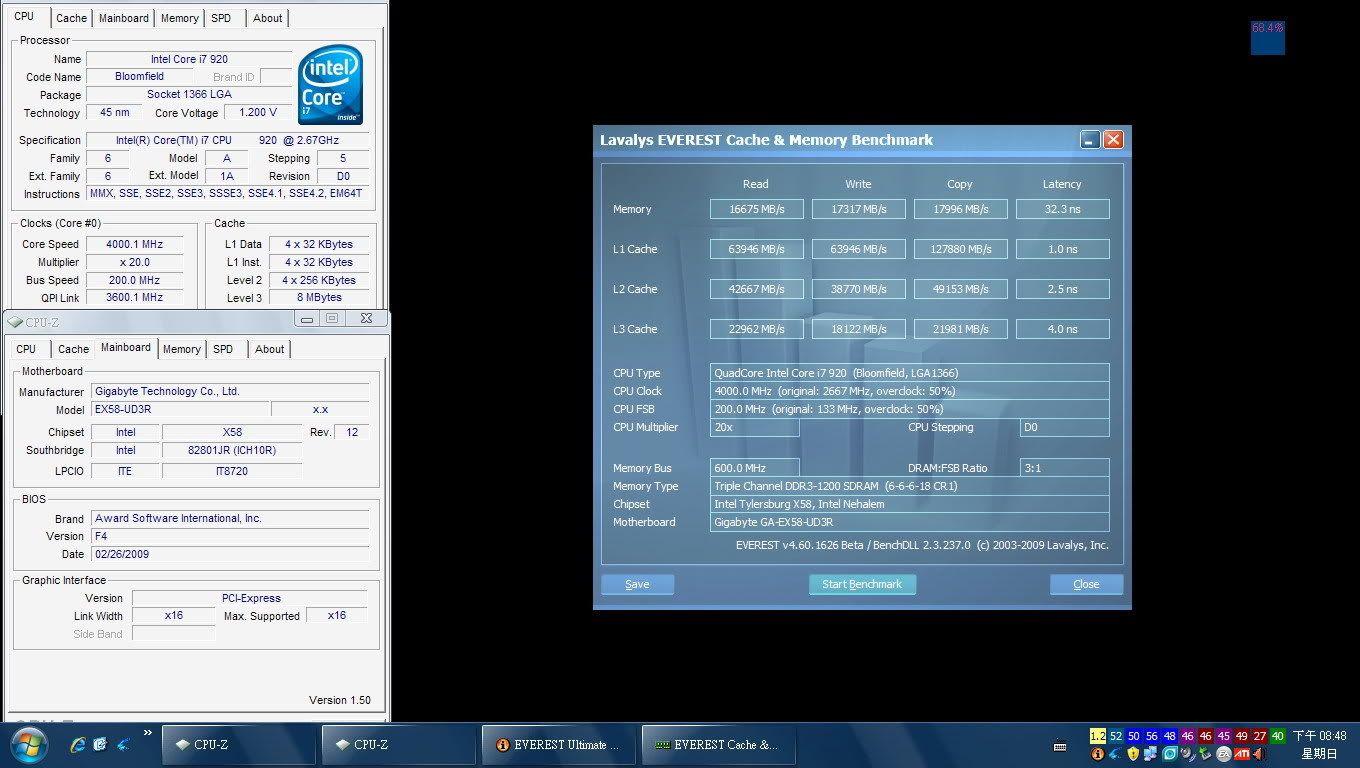Select CPU tab in mainboard CPU-Z window
This screenshot has width=1360, height=768.
[x=26, y=349]
